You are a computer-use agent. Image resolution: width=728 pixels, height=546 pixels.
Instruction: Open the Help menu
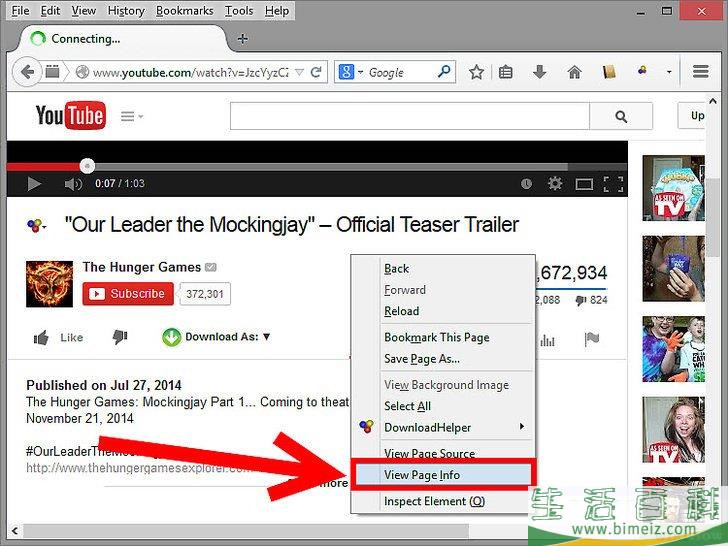[x=277, y=11]
